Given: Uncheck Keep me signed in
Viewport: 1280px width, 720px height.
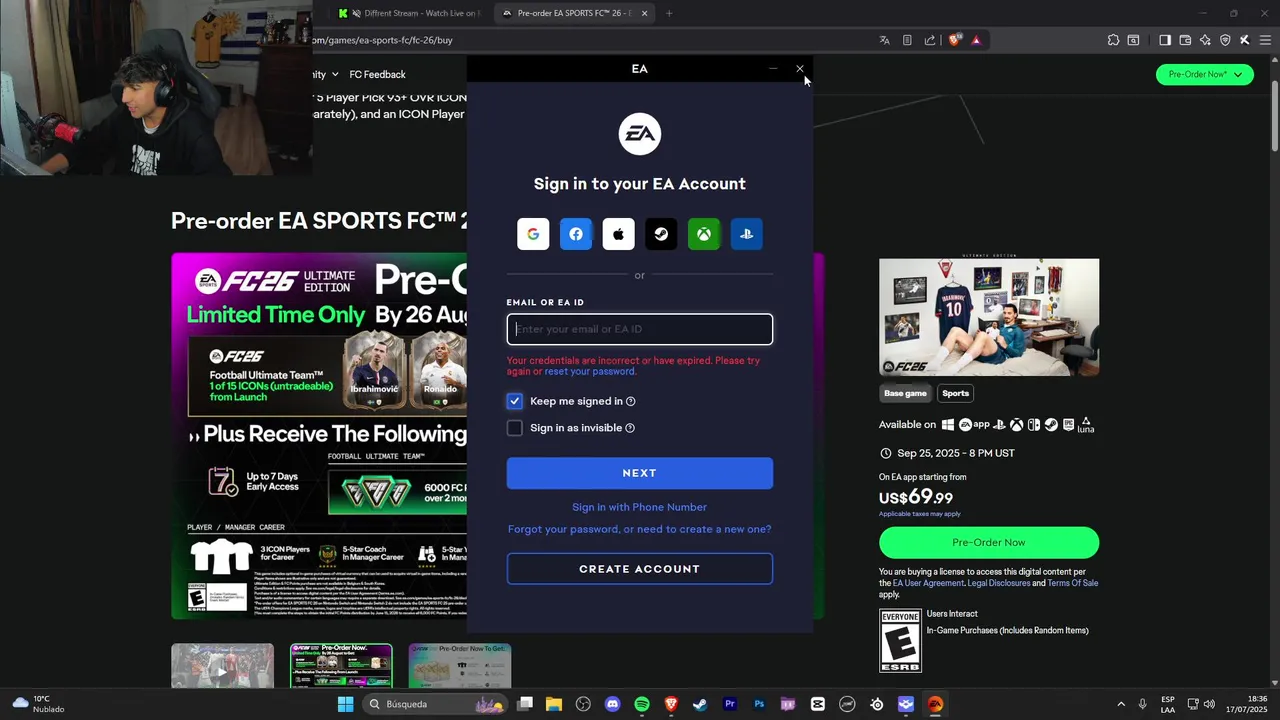Looking at the screenshot, I should (515, 401).
